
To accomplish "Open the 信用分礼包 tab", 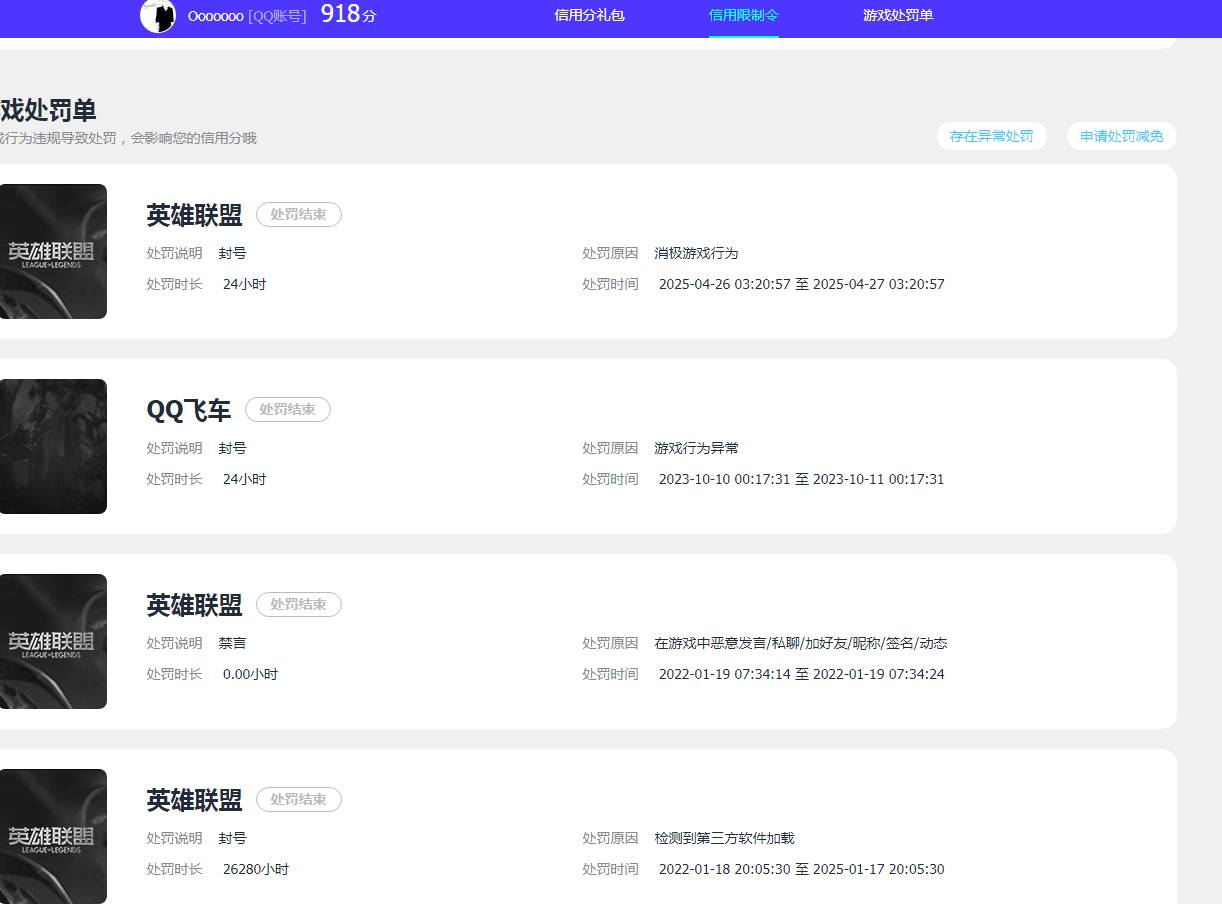I will click(x=589, y=15).
